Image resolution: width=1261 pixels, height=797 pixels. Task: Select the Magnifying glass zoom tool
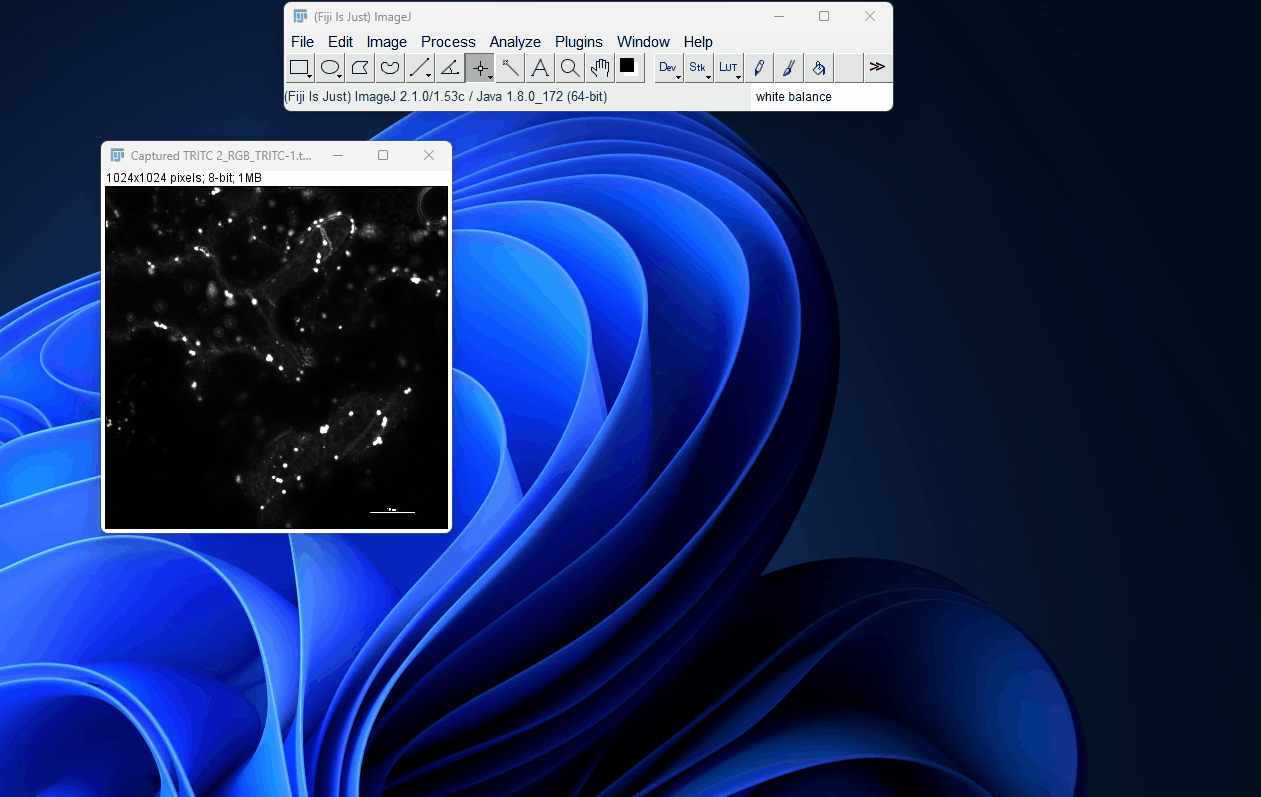[x=570, y=68]
